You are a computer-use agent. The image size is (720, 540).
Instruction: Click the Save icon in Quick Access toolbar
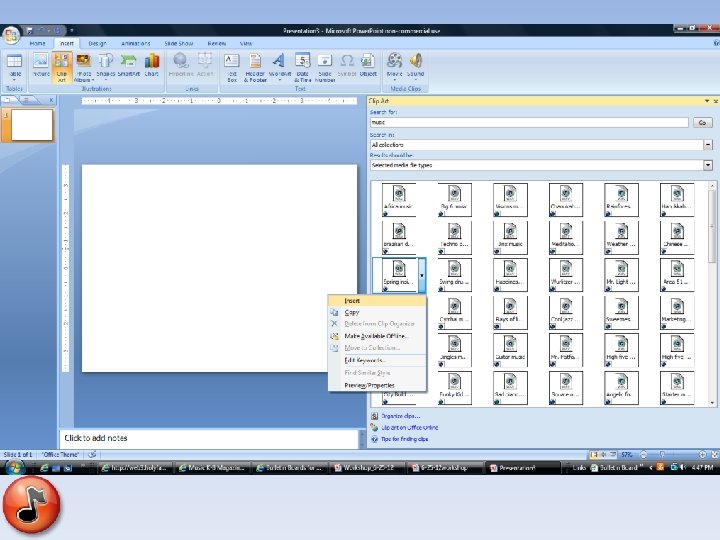(30, 31)
